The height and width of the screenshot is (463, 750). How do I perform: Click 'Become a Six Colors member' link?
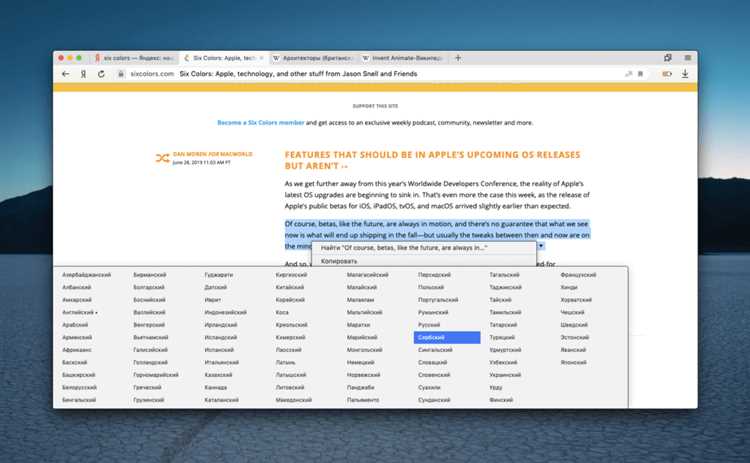260,122
